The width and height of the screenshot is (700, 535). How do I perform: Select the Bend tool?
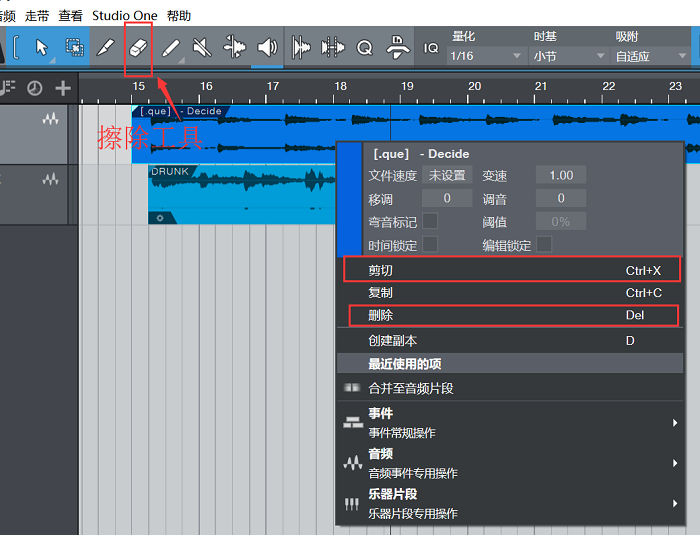click(x=234, y=47)
